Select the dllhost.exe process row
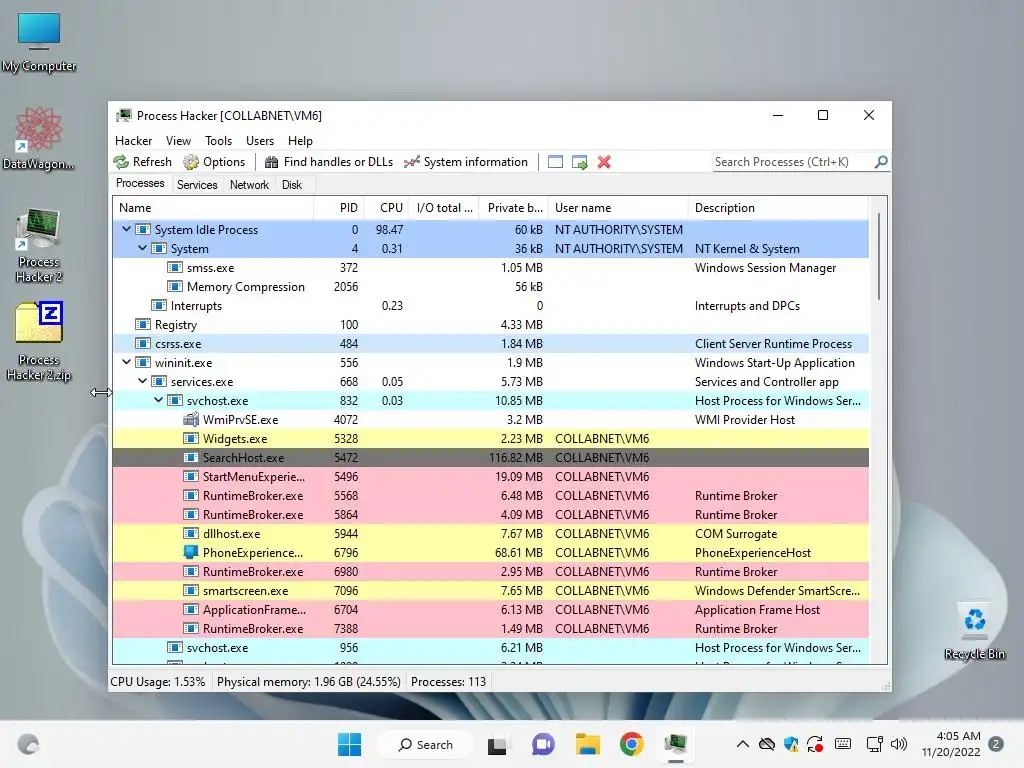This screenshot has height=768, width=1024. coord(490,534)
